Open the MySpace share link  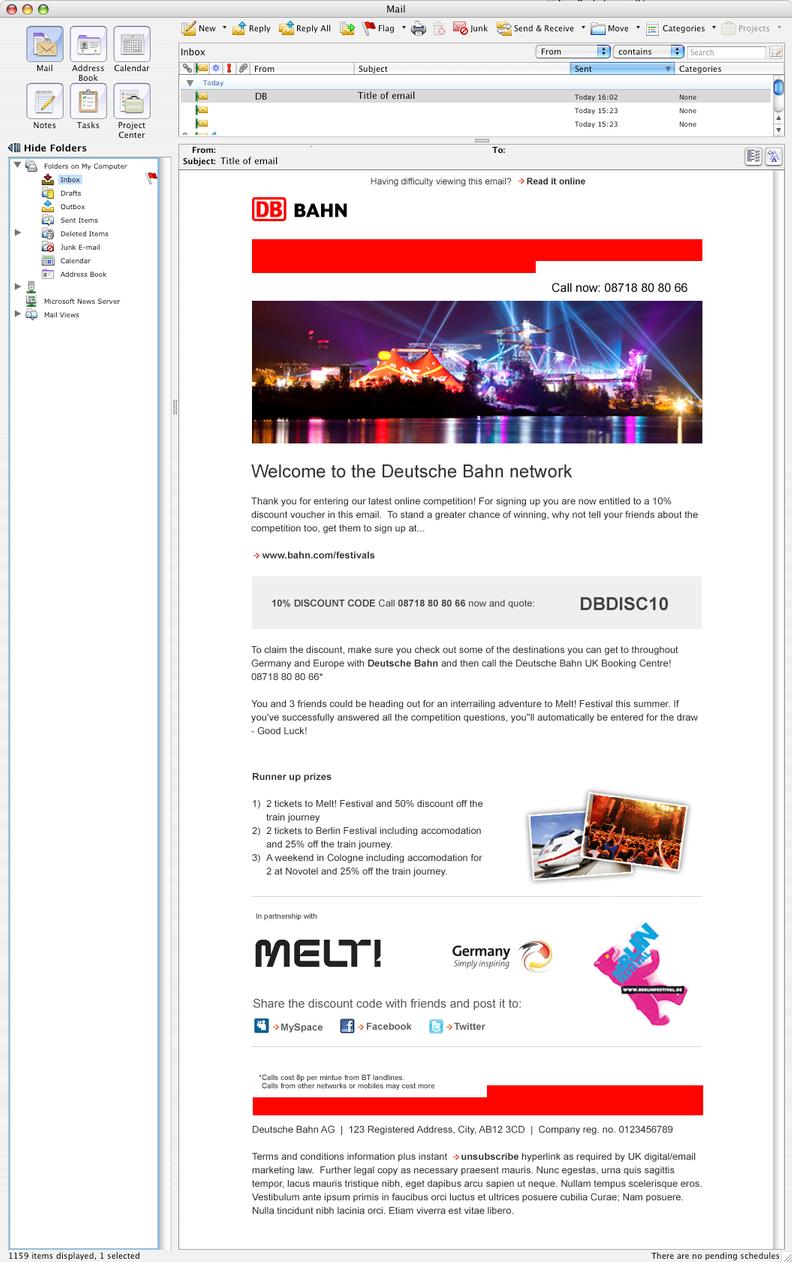[x=301, y=1027]
